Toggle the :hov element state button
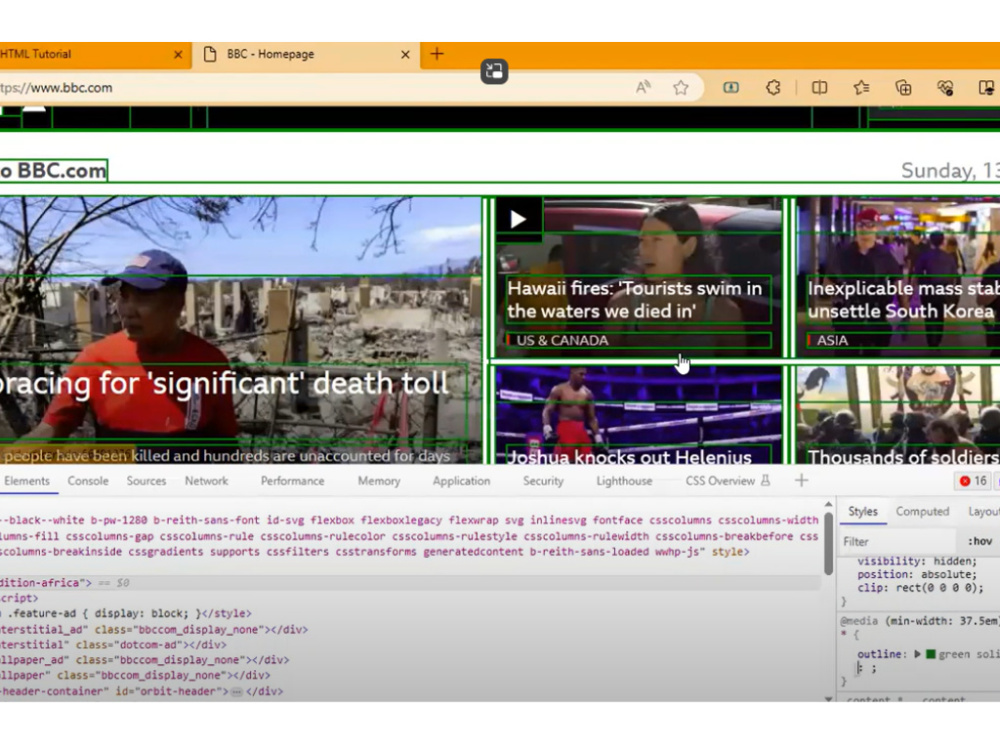1000x750 pixels. pos(980,541)
